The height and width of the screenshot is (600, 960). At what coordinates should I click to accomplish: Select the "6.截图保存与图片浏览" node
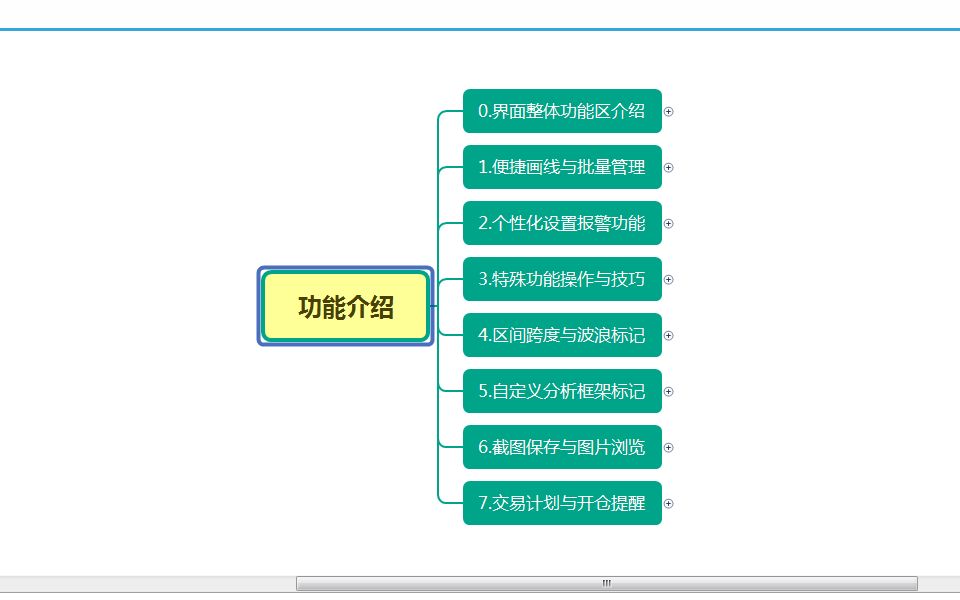pyautogui.click(x=563, y=449)
